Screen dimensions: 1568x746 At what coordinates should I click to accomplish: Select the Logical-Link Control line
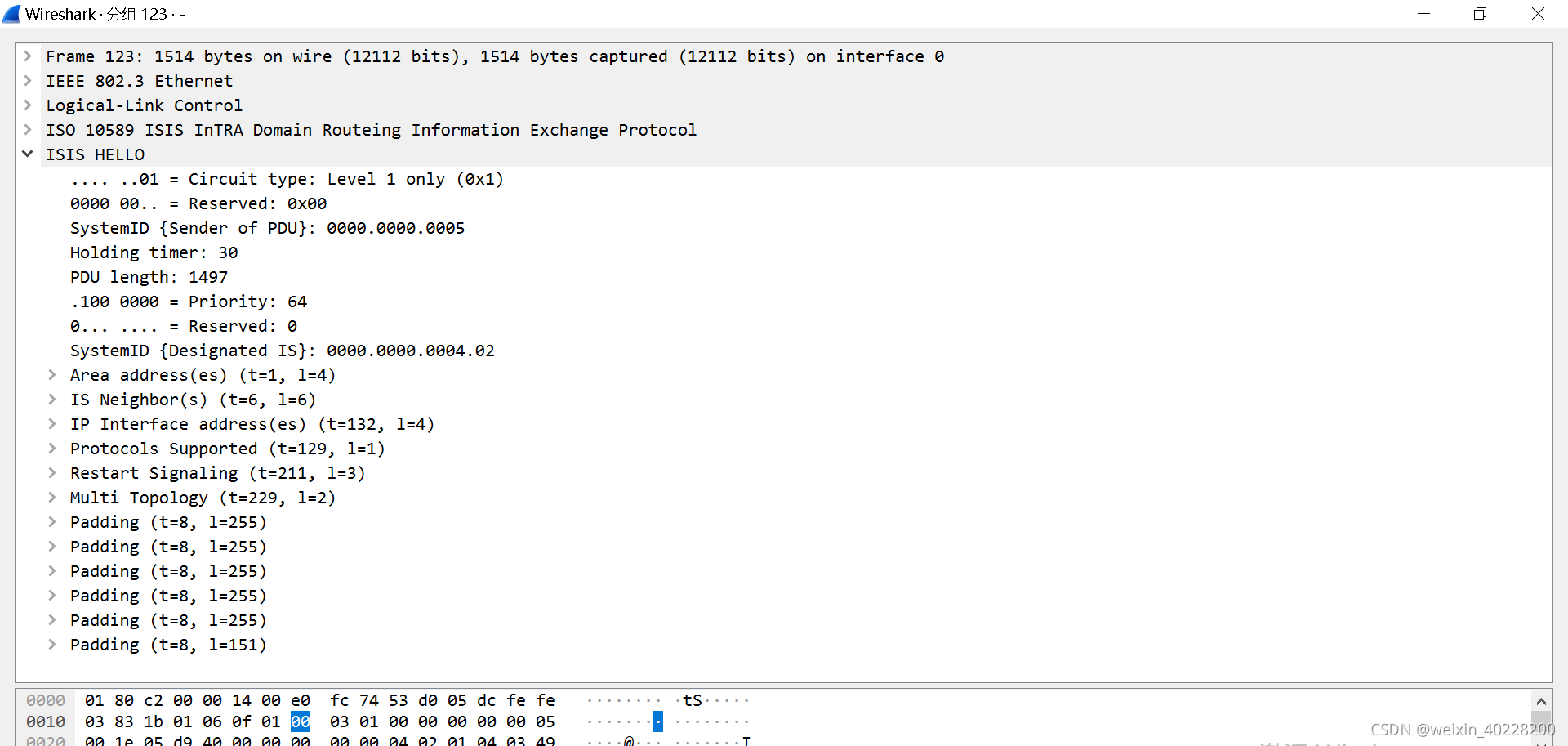coord(145,105)
